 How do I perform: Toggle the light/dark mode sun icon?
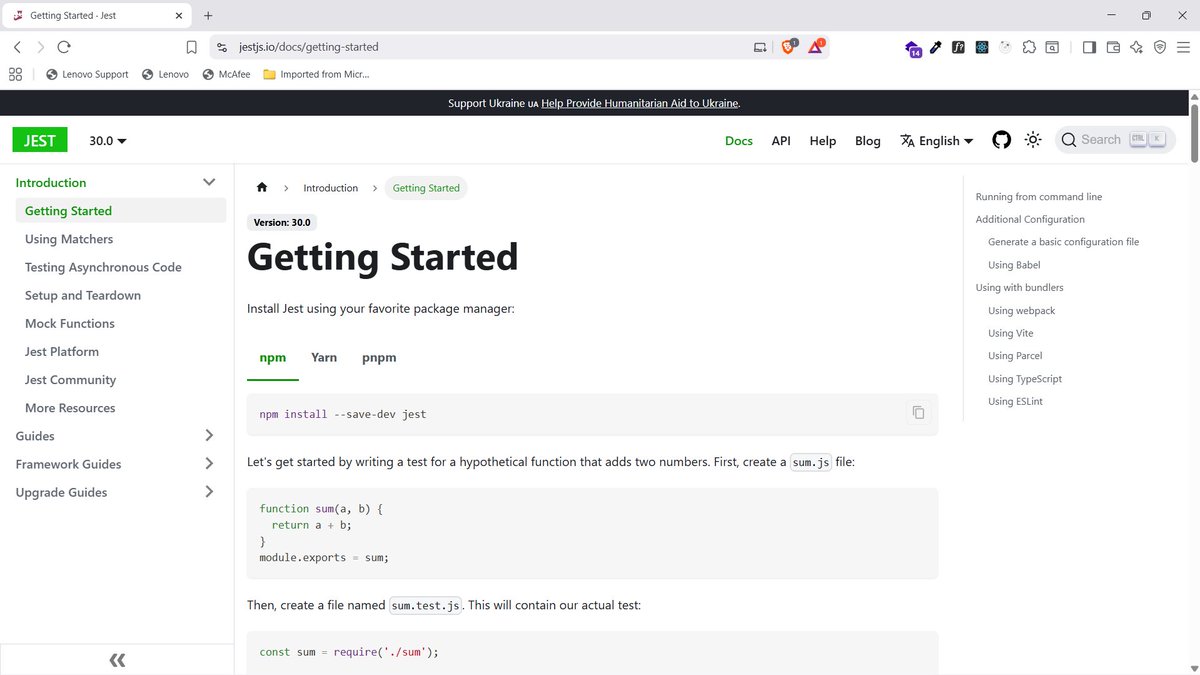click(x=1033, y=140)
